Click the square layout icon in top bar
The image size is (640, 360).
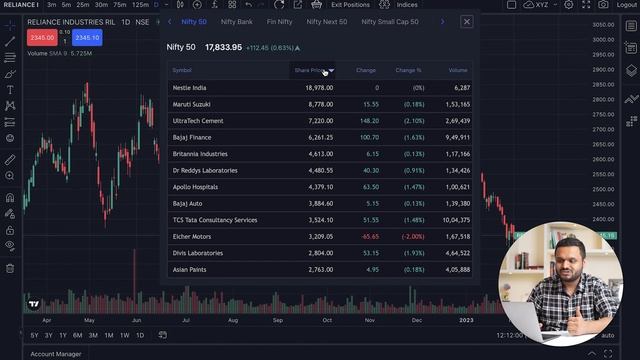coord(511,5)
